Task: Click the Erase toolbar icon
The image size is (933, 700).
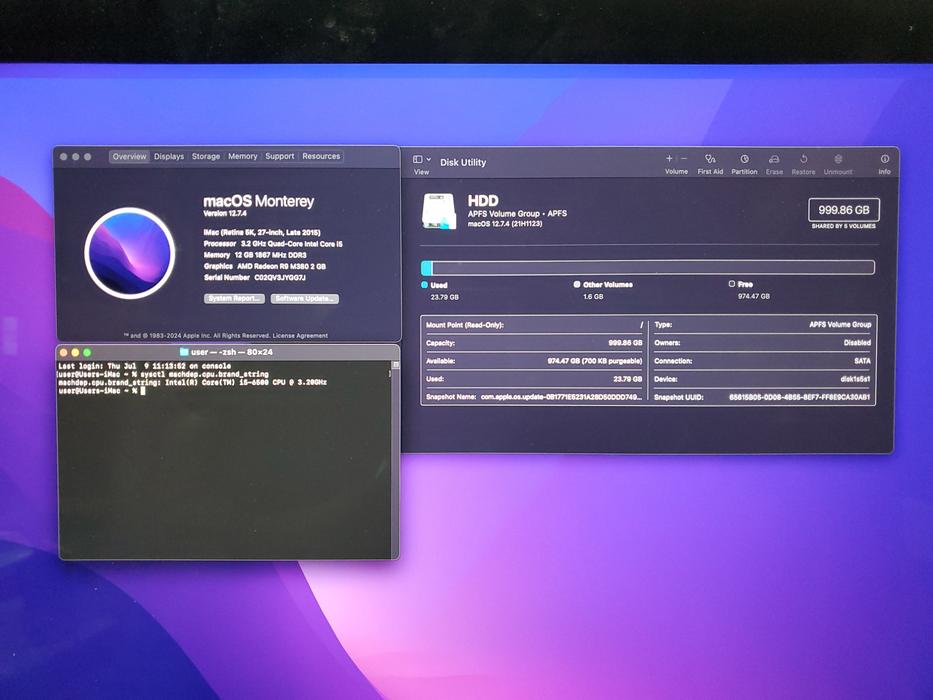Action: click(x=774, y=159)
